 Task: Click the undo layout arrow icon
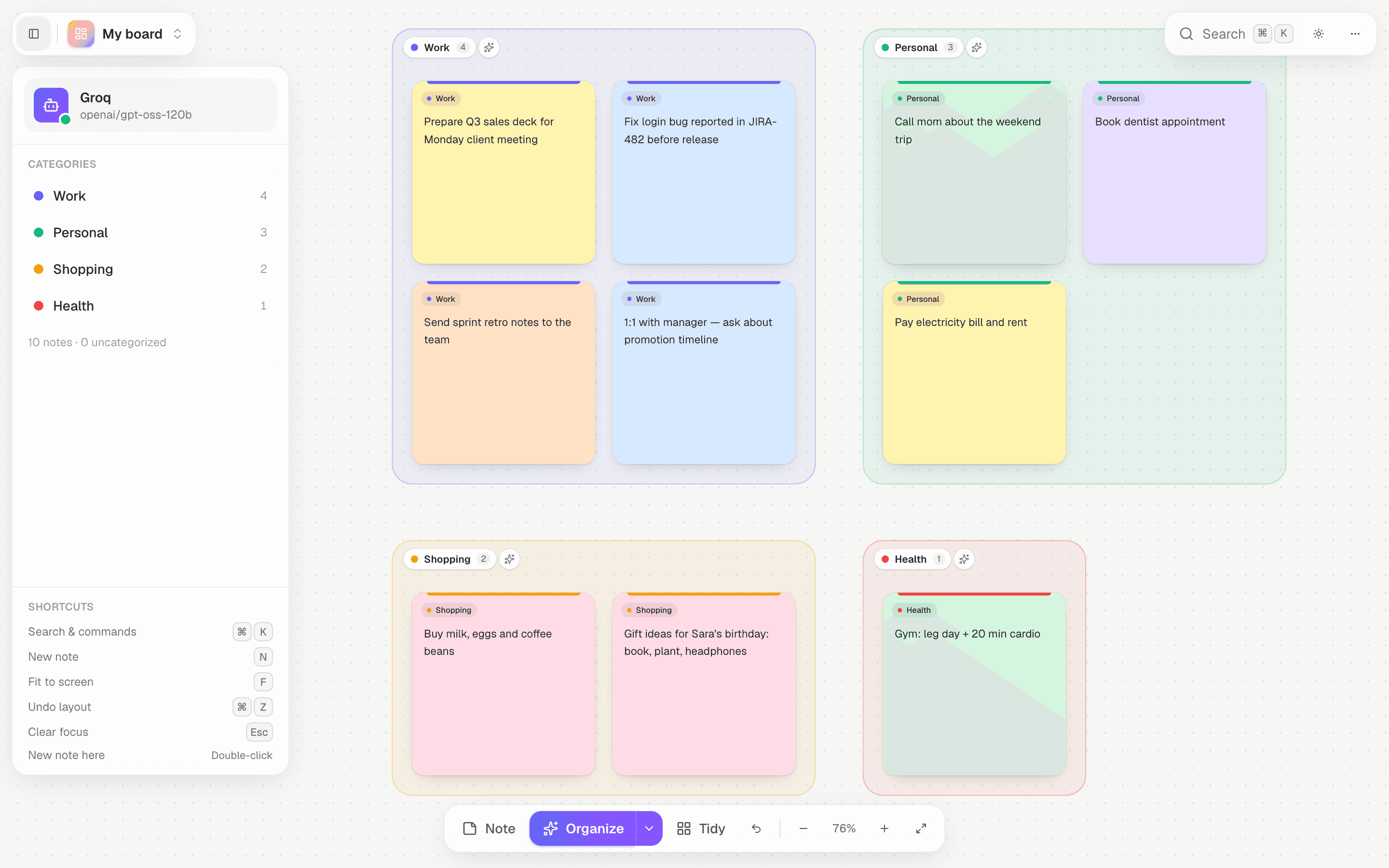pyautogui.click(x=757, y=828)
